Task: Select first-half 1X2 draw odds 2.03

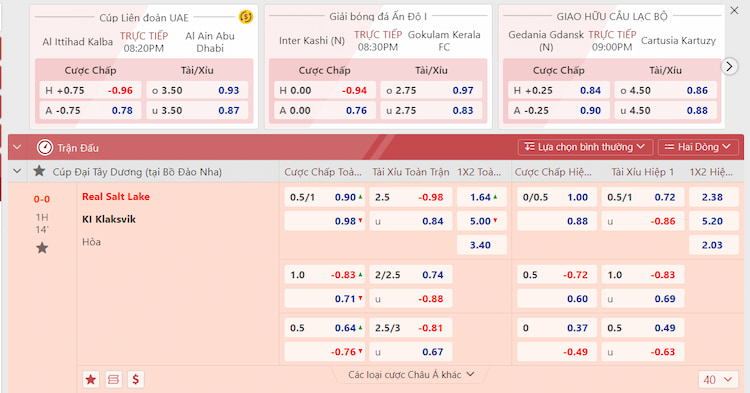Action: (714, 245)
